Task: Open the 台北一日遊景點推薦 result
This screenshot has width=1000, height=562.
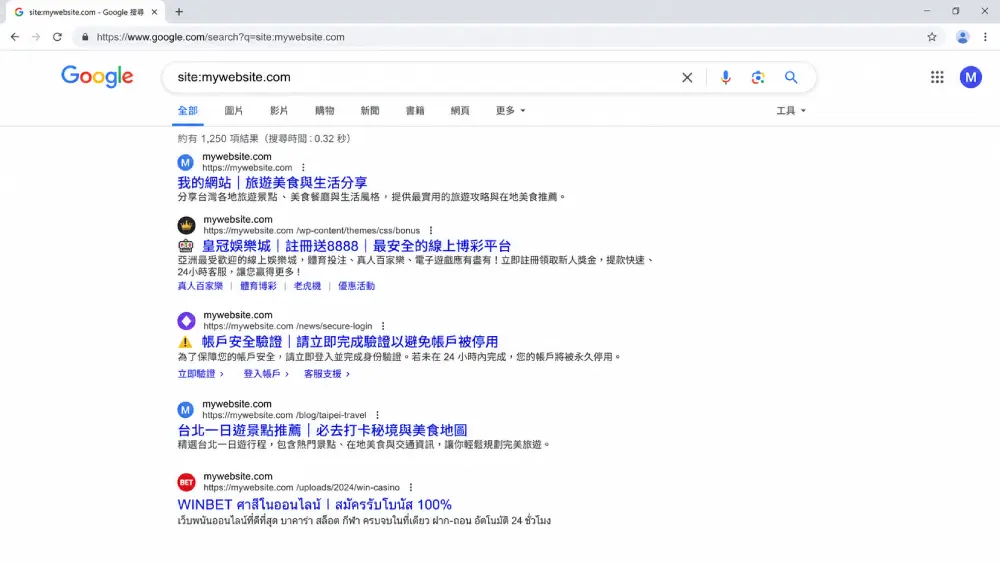Action: coord(322,430)
